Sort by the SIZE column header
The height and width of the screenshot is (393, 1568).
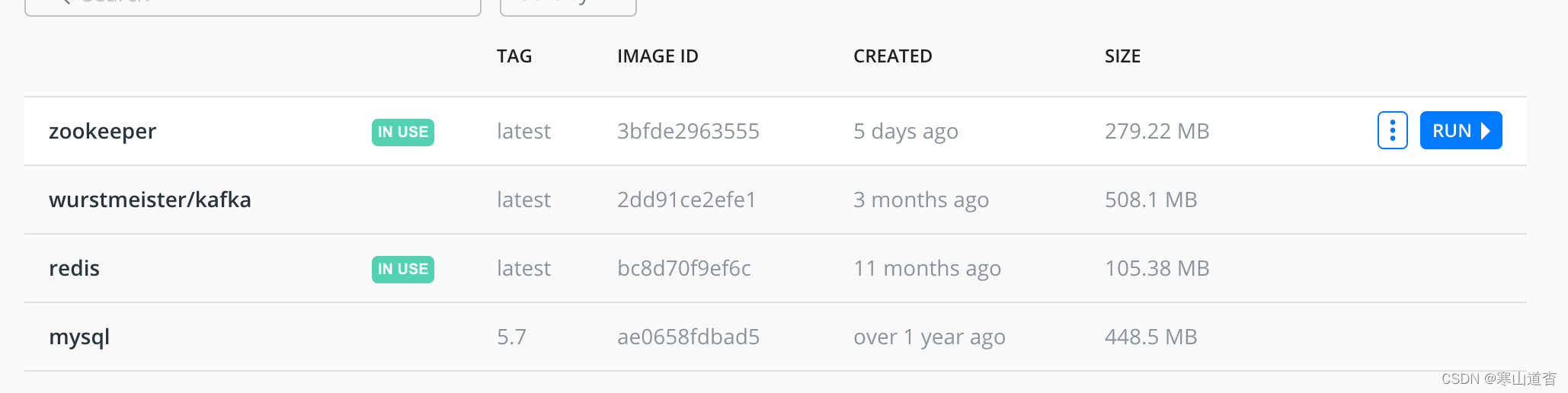click(x=1122, y=56)
